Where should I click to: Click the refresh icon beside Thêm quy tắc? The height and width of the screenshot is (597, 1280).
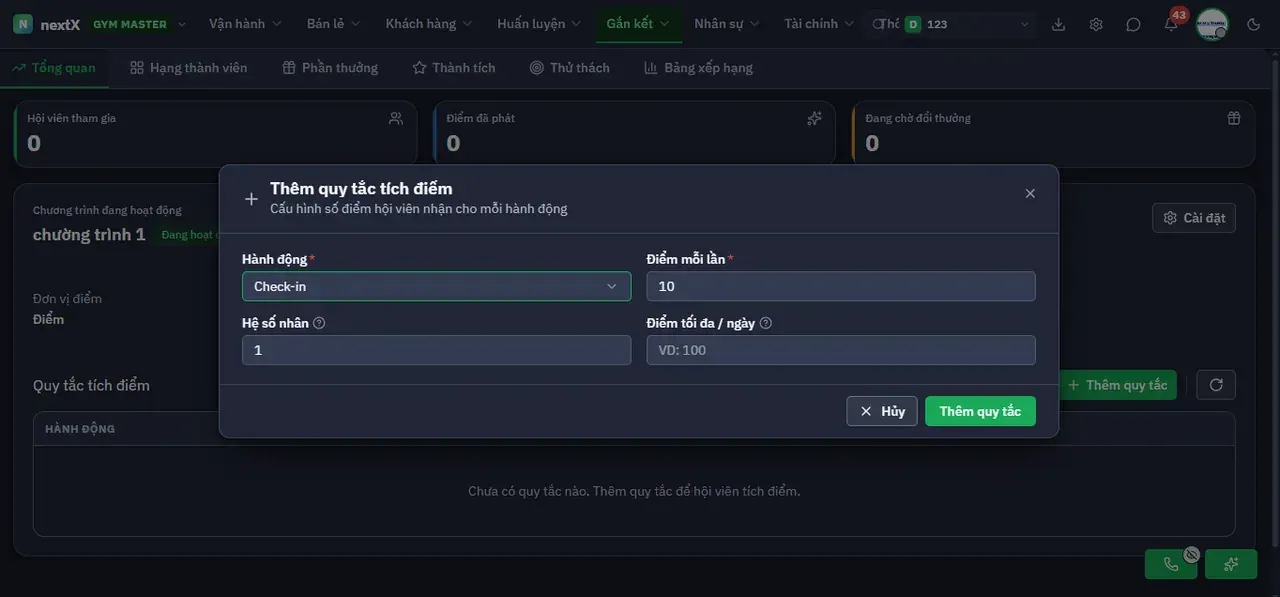(x=1216, y=385)
